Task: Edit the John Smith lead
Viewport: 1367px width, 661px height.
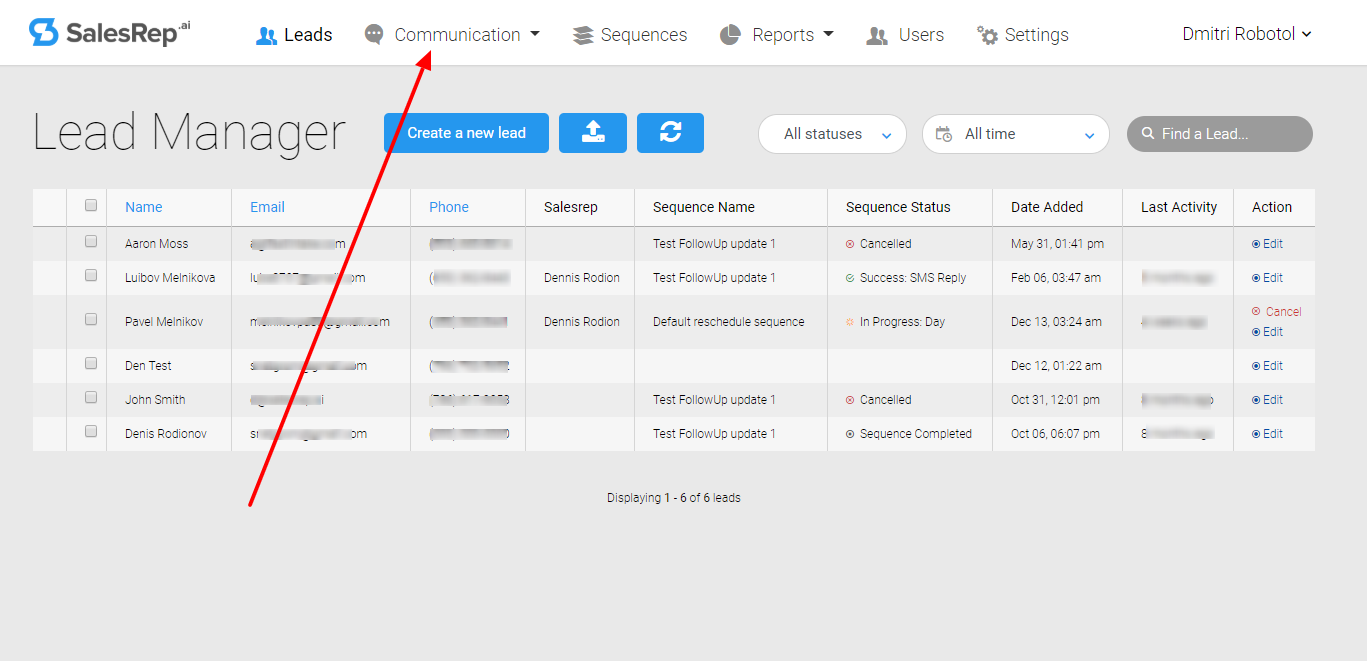Action: point(1267,400)
